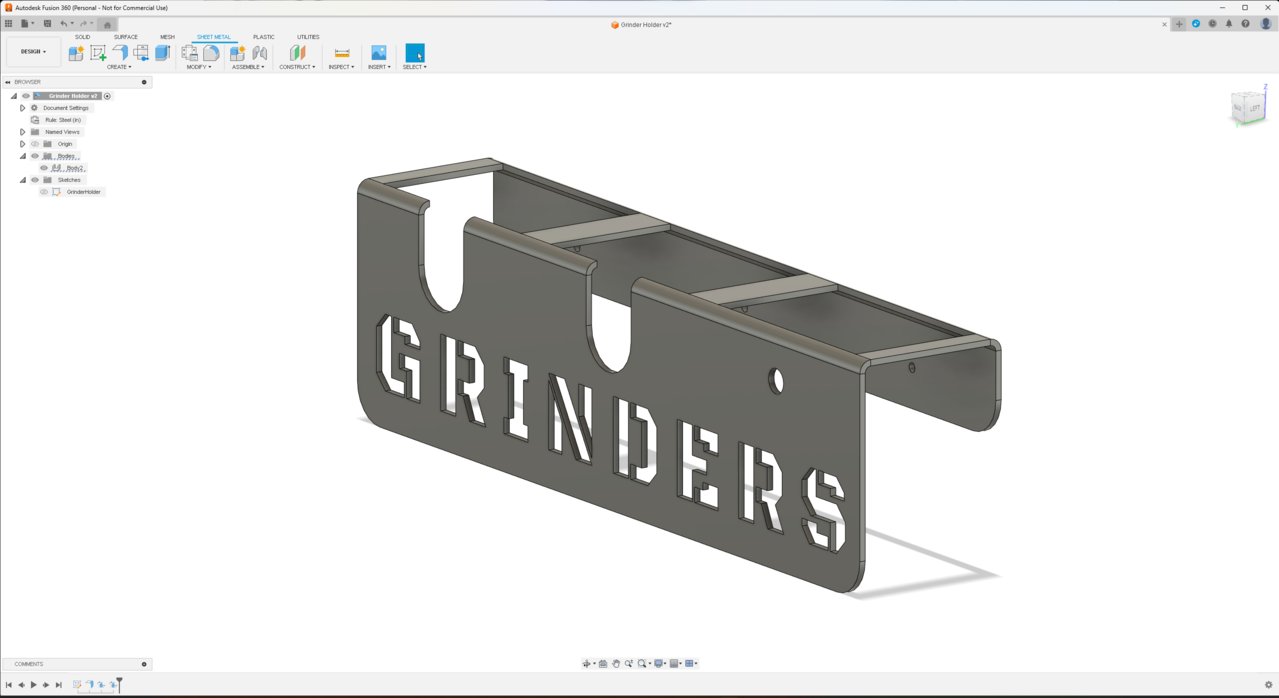Click the Unfold tool icon
Screen dimensions: 1279x698
(x=189, y=53)
